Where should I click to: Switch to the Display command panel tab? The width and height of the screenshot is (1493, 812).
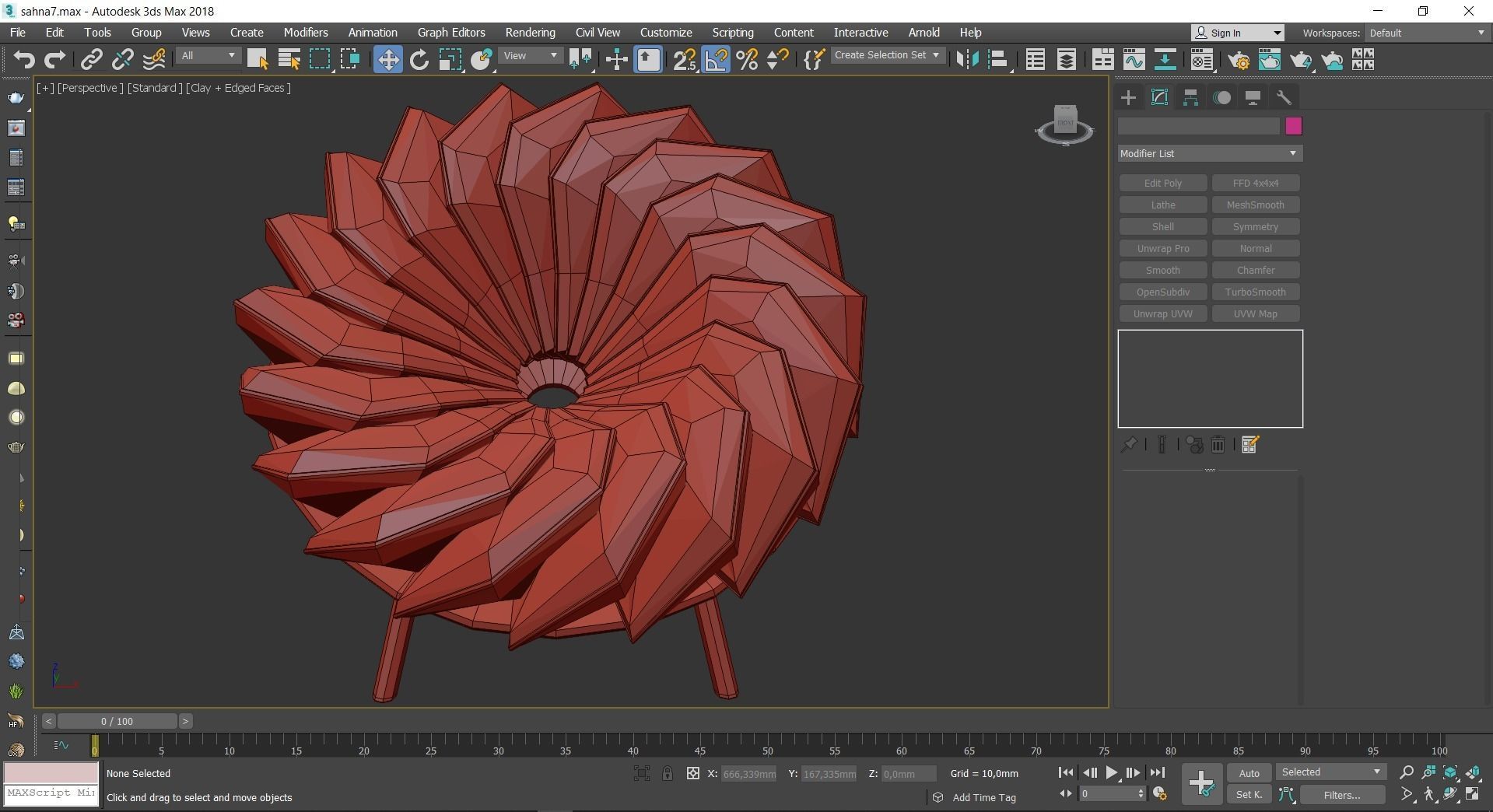coord(1253,97)
